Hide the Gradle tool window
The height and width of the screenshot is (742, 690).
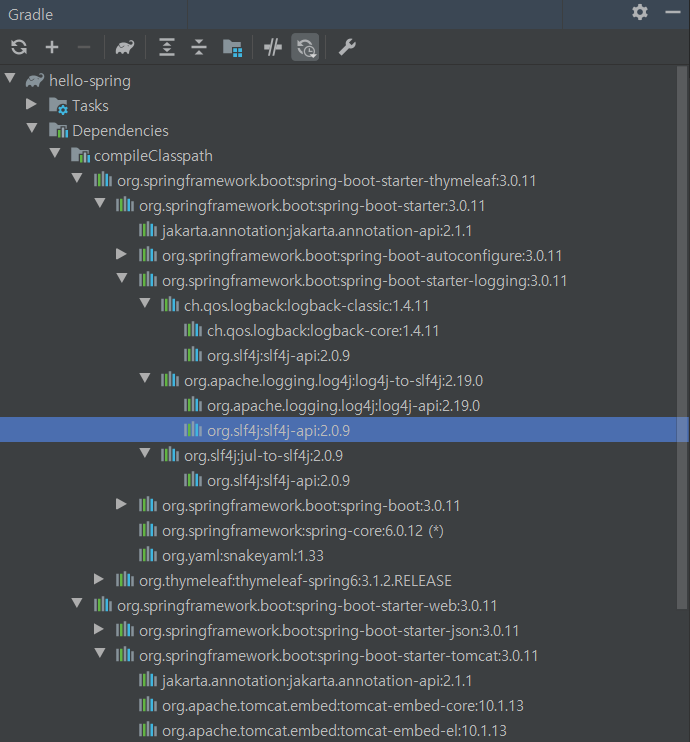coord(672,12)
